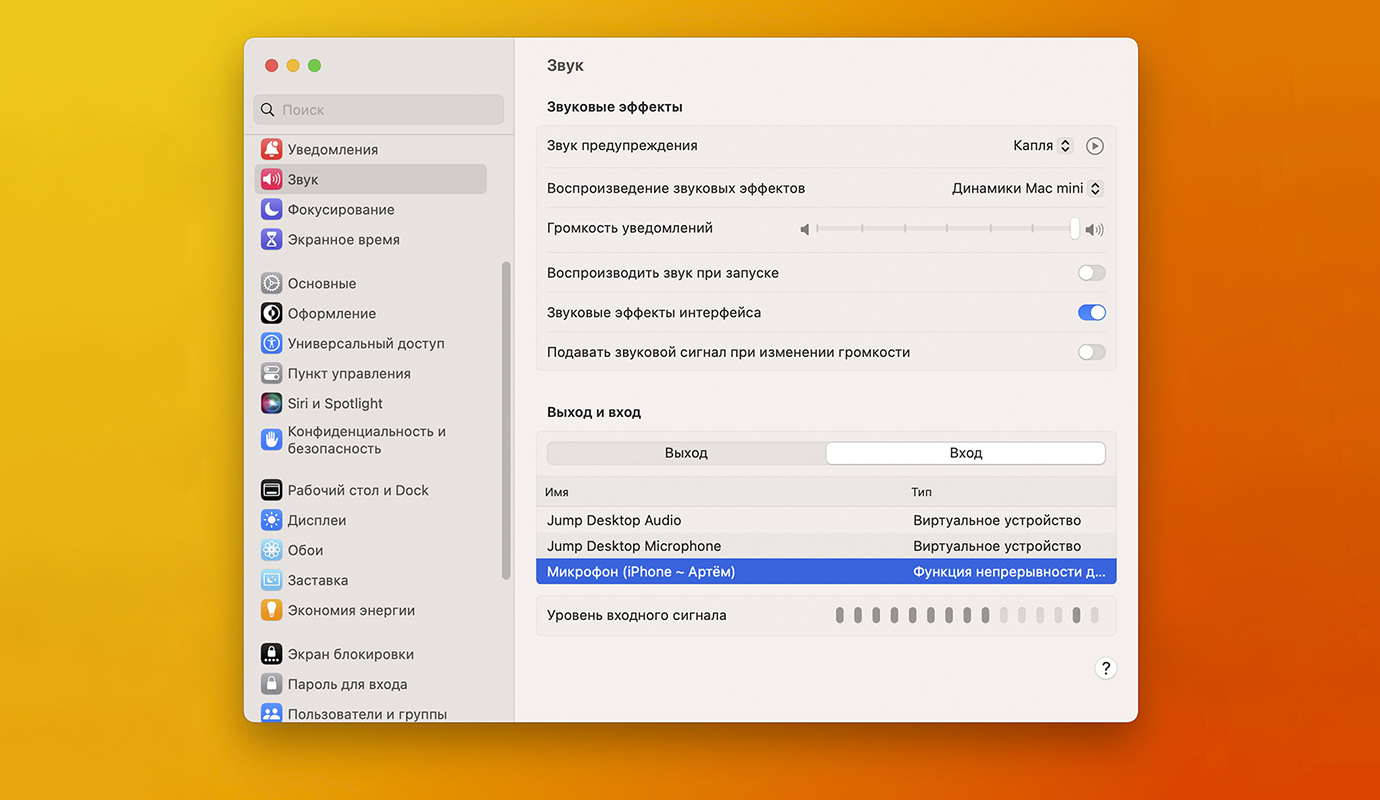This screenshot has height=800, width=1380.
Task: Select Jump Desktop Microphone device row
Action: [826, 546]
